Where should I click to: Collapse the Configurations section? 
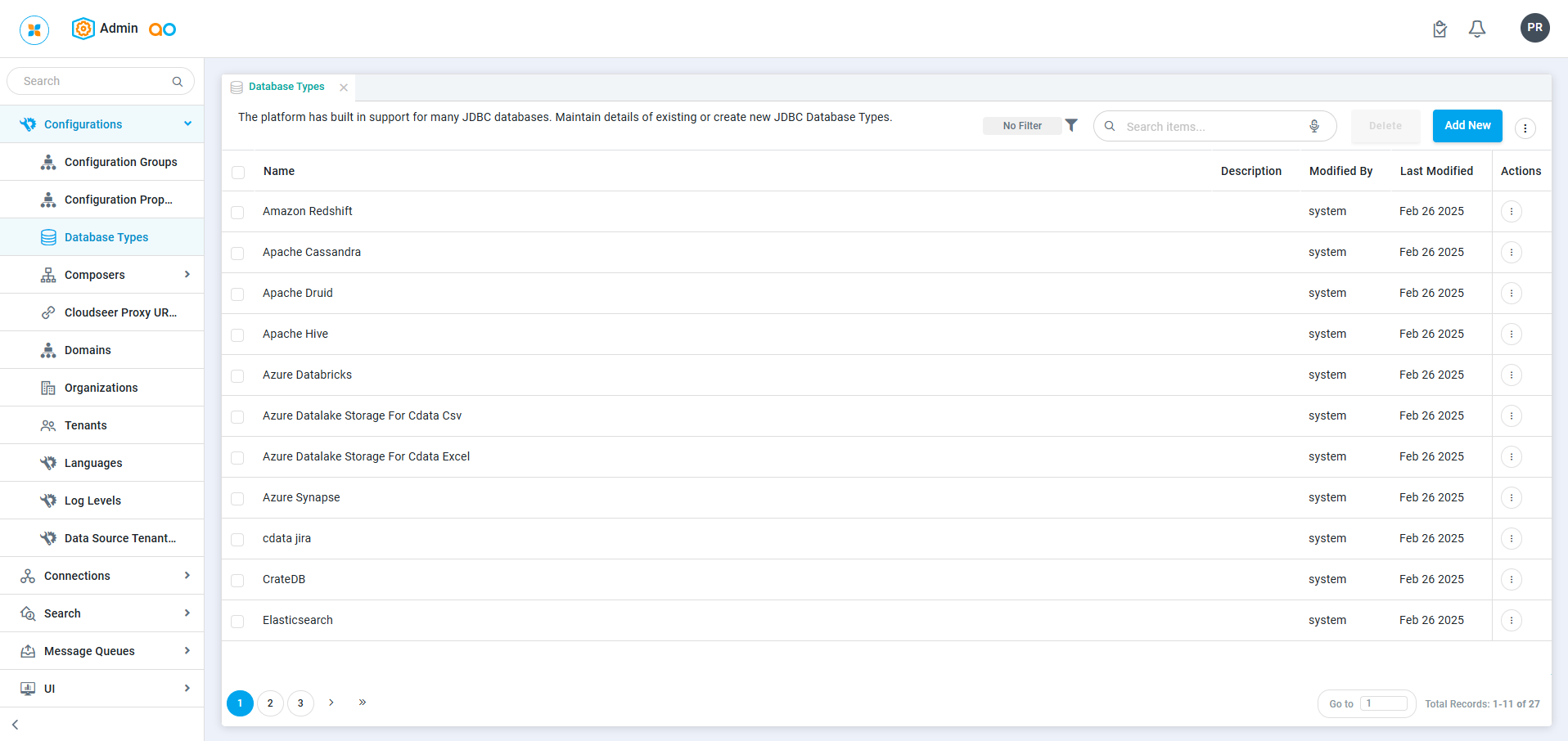tap(187, 124)
